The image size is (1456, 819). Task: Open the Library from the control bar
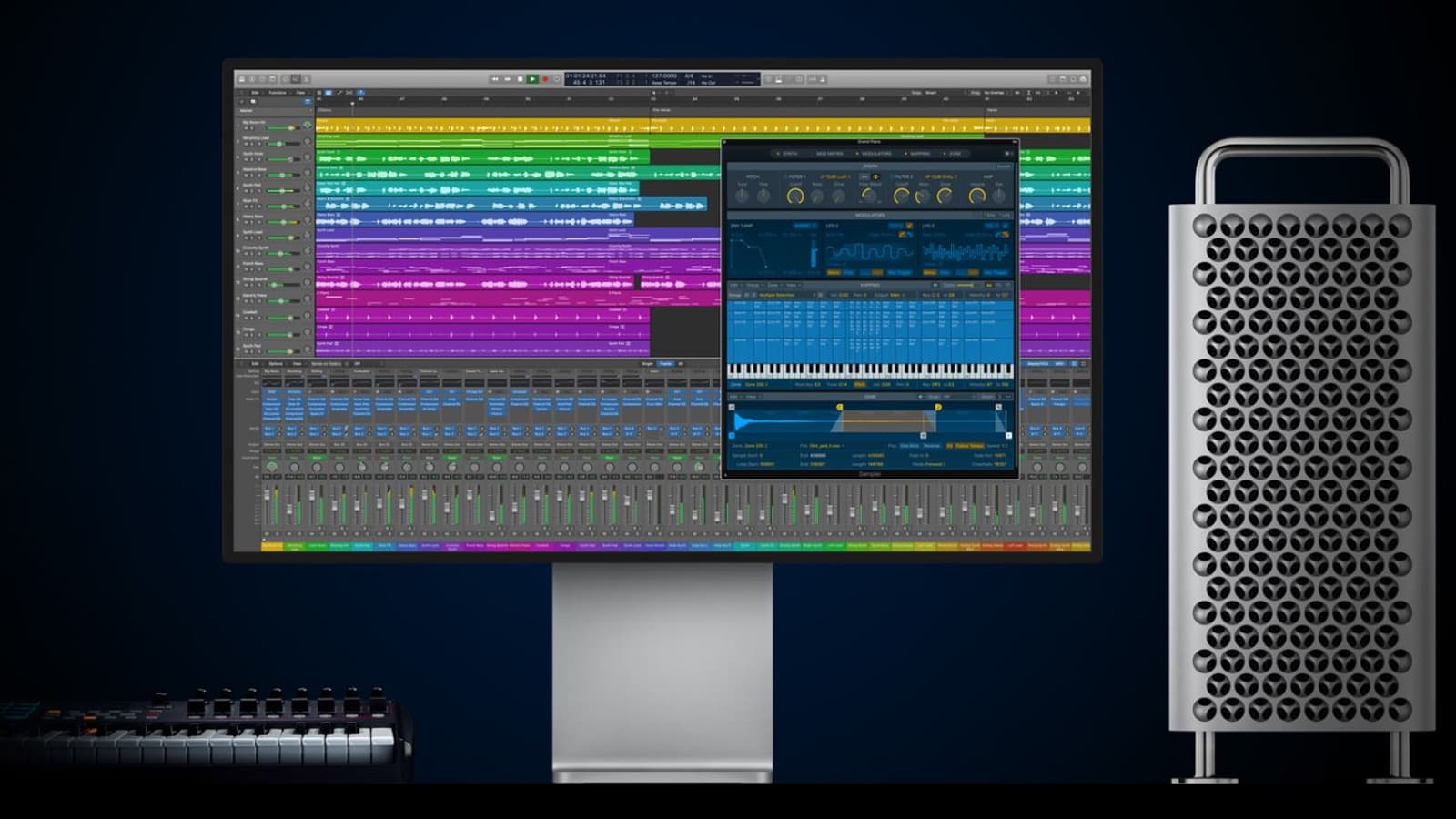(241, 79)
